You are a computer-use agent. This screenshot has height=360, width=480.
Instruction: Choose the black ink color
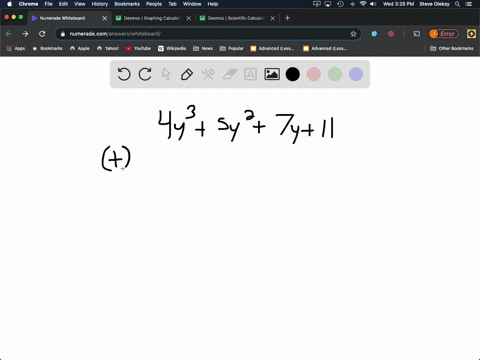[x=293, y=74]
